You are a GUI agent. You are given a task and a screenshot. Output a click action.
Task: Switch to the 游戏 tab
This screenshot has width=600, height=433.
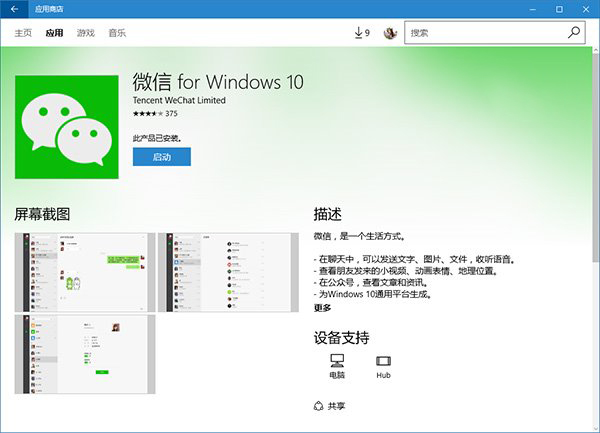pyautogui.click(x=86, y=33)
